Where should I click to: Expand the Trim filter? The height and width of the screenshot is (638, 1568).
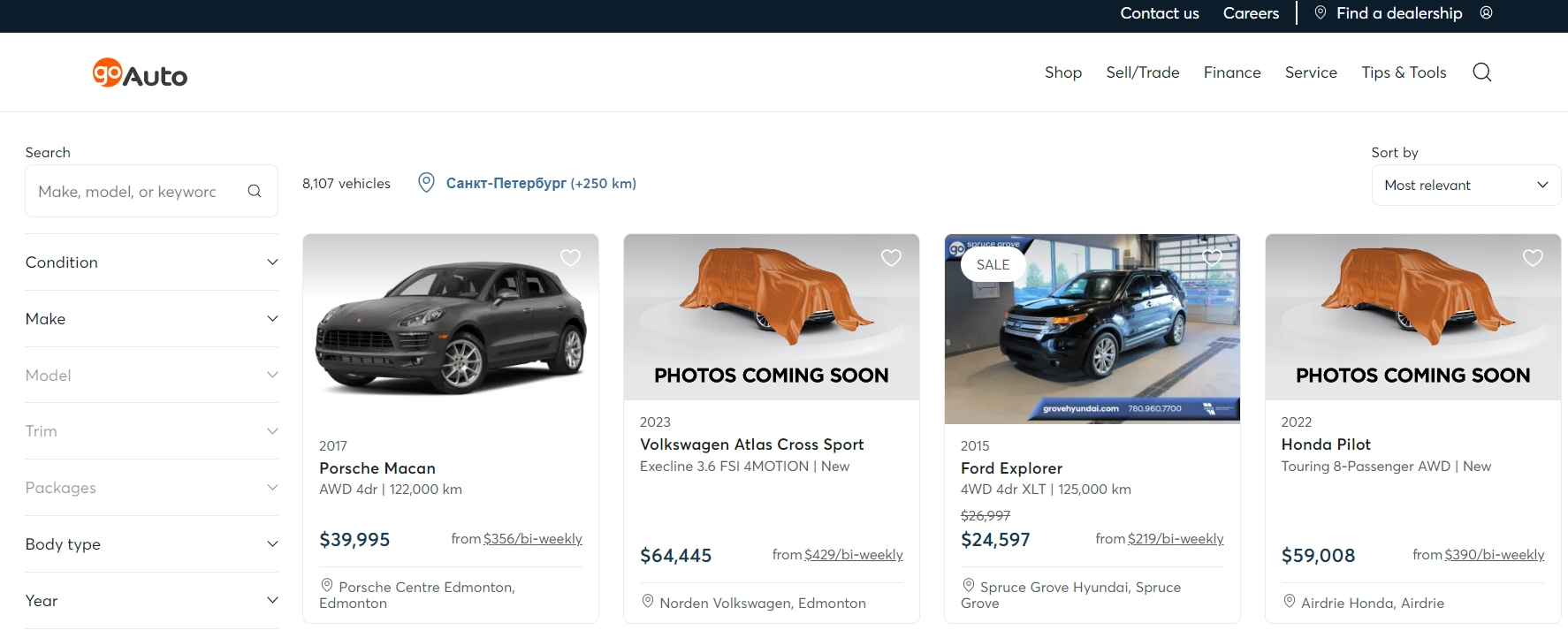tap(152, 431)
